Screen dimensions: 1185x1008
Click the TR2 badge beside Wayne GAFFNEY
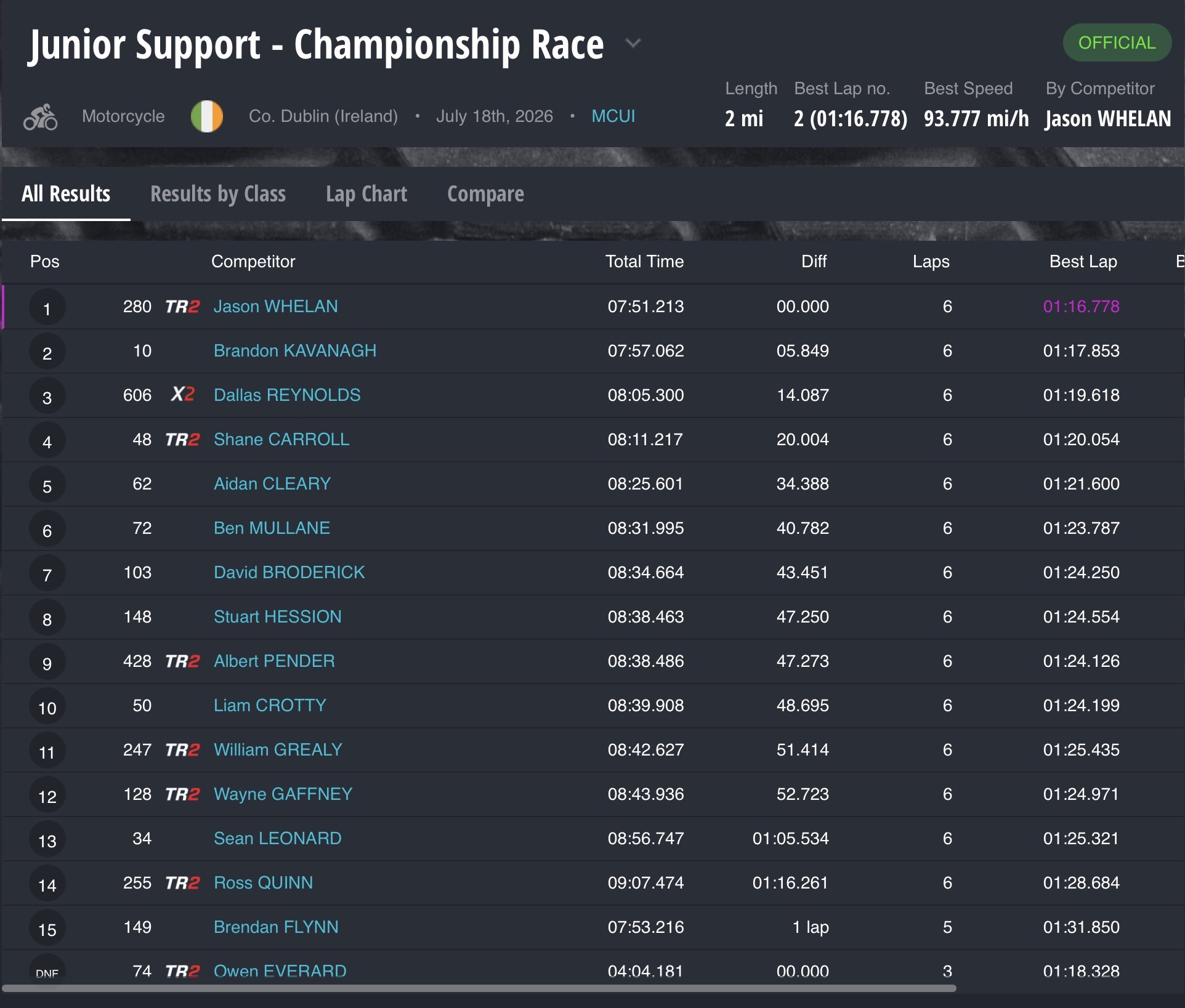coord(182,794)
